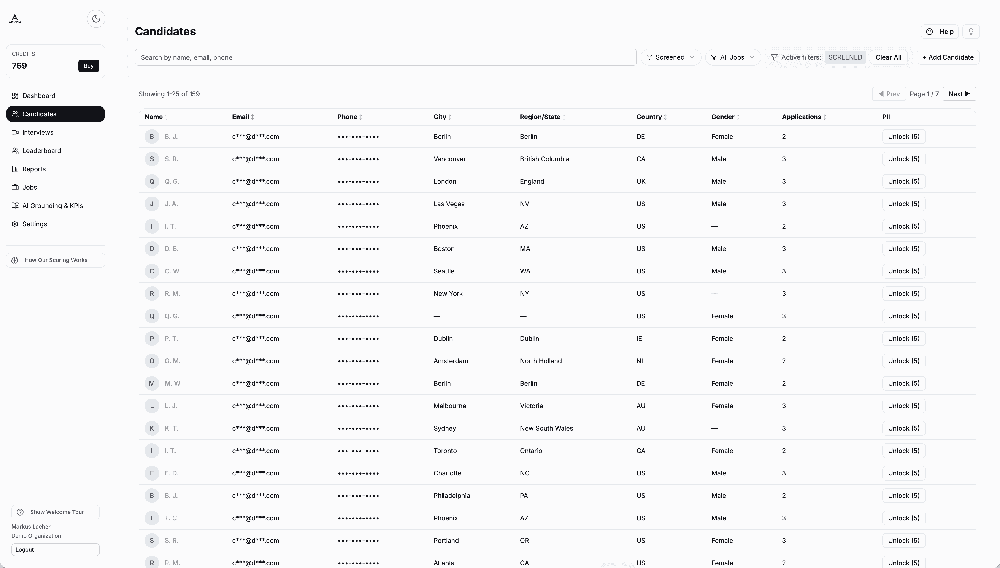
Task: Unlock PII for the Portland candidate
Action: pos(904,541)
